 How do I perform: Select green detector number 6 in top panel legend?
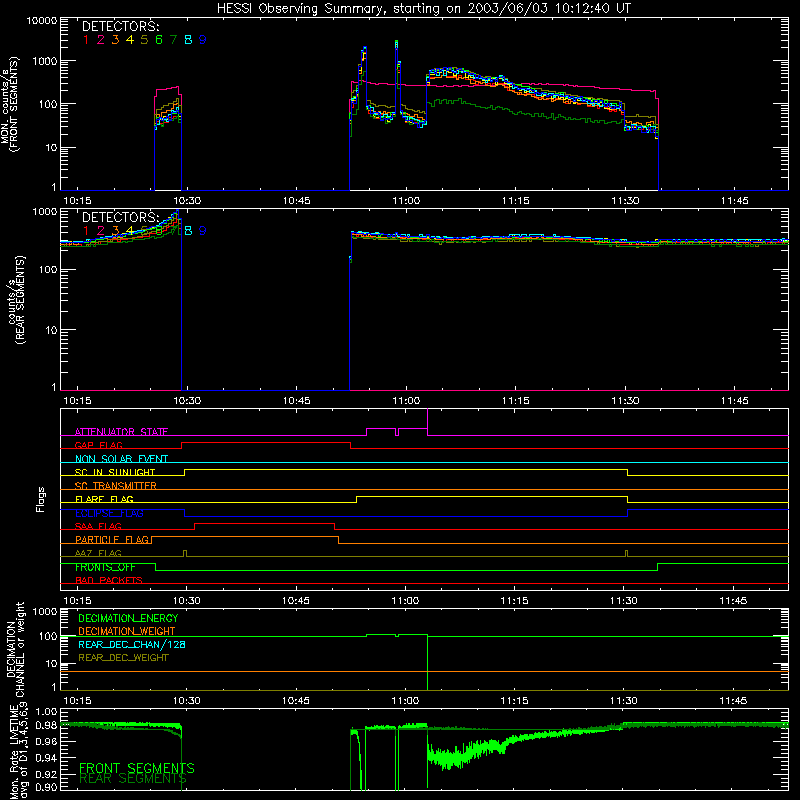pyautogui.click(x=159, y=39)
